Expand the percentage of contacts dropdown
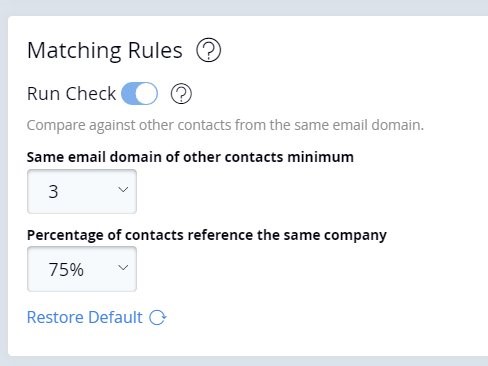This screenshot has height=366, width=488. [x=82, y=269]
